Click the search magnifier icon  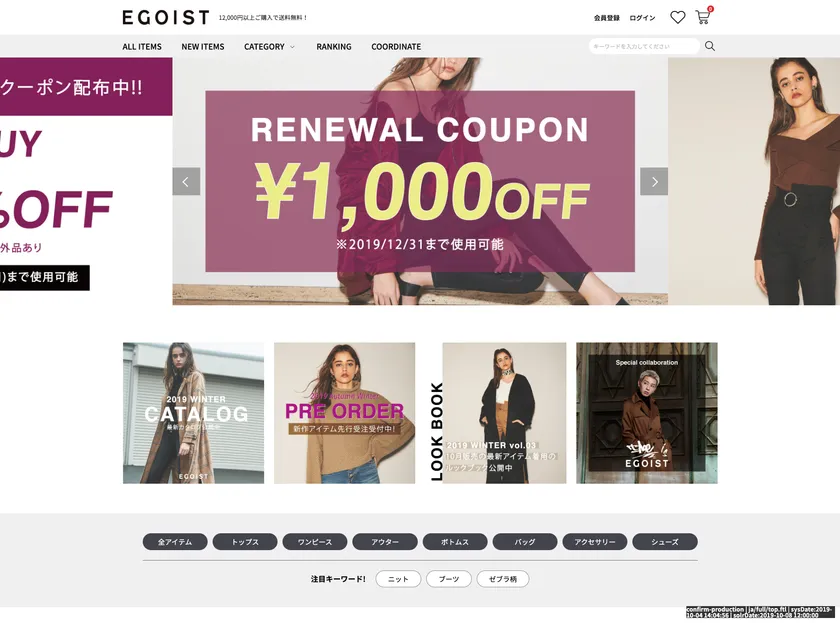(x=710, y=46)
